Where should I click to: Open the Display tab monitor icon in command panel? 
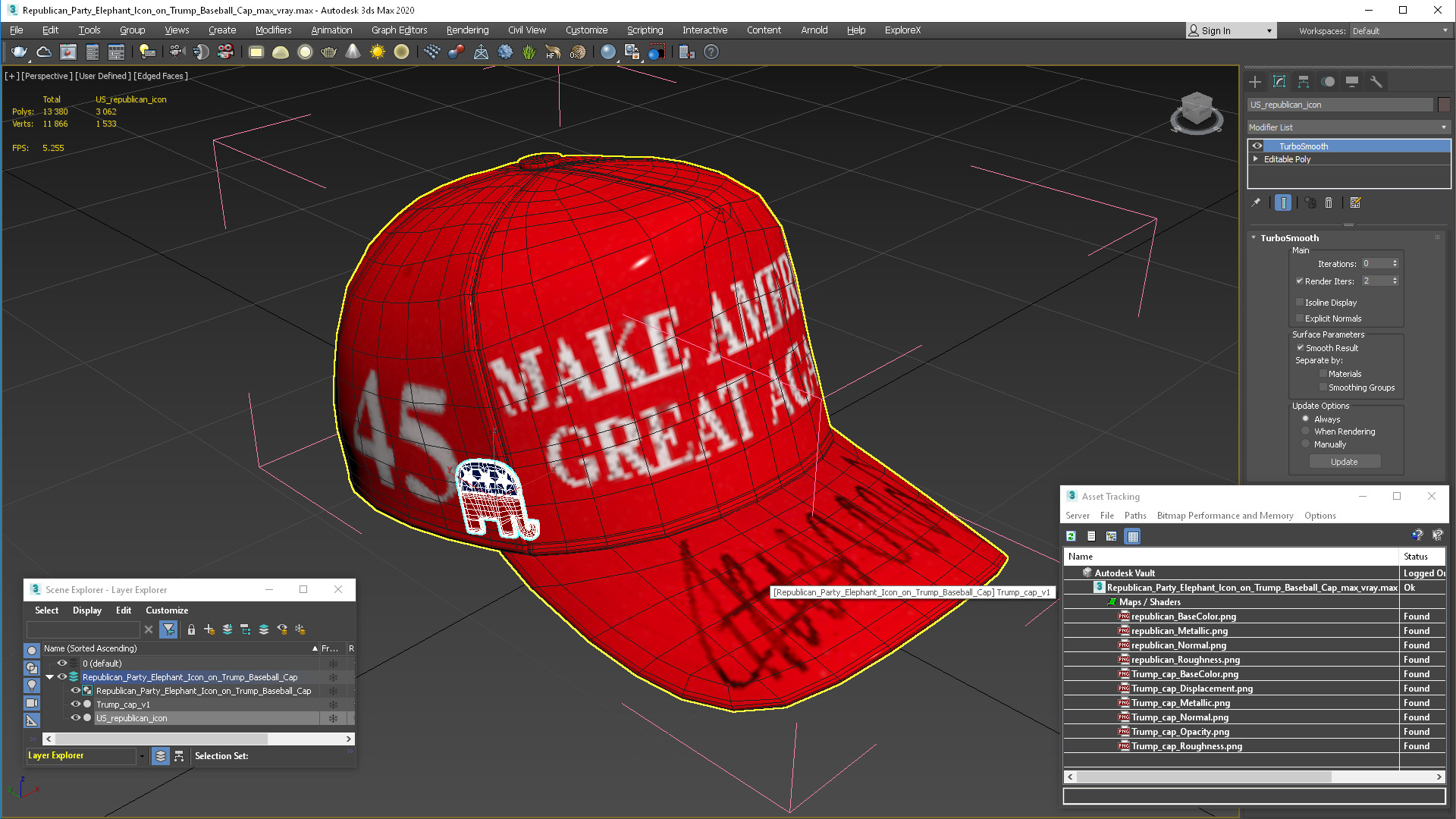1352,82
